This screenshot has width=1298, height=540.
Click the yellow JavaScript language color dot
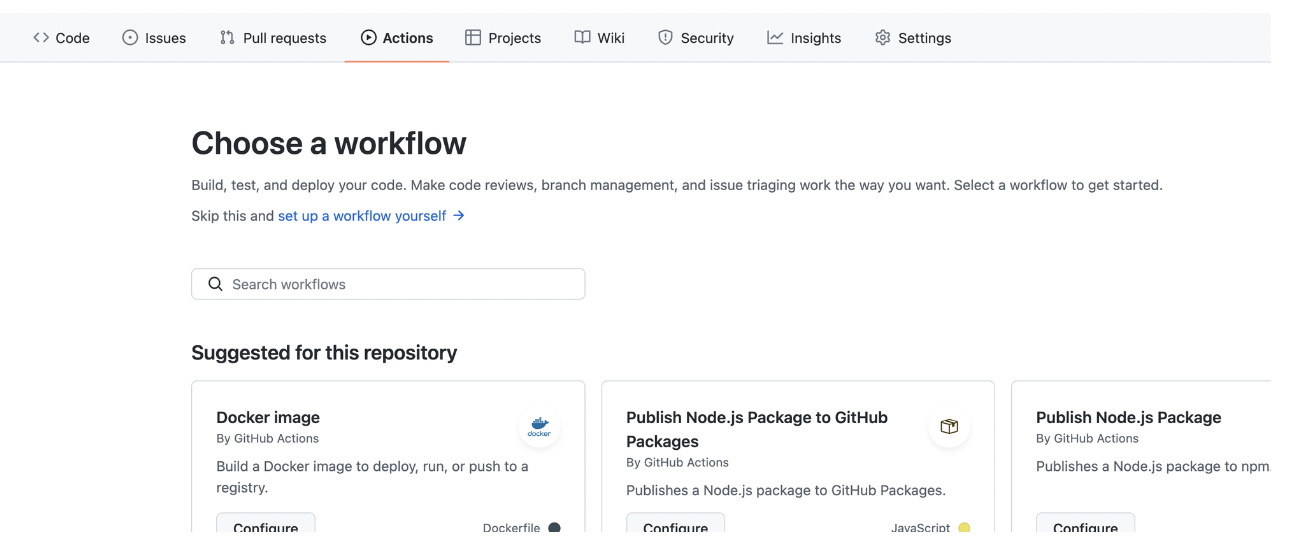[964, 527]
